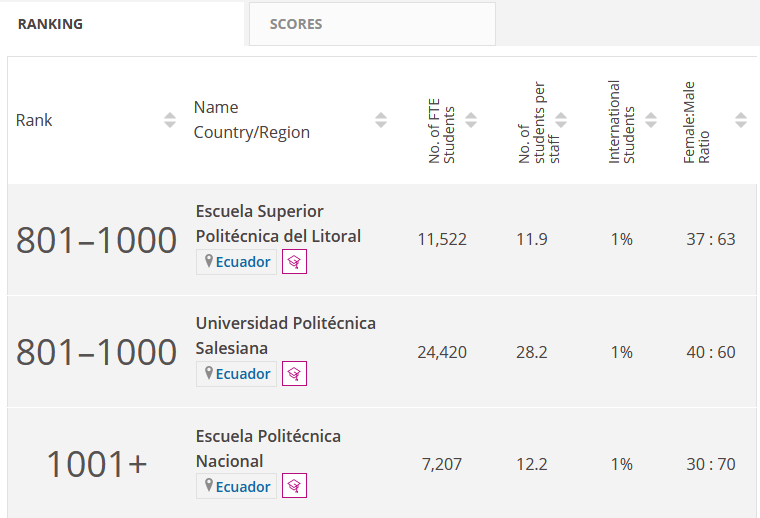Image resolution: width=760 pixels, height=518 pixels.
Task: Click location pin icon in Salesiana's Ecuador tag
Action: pos(209,373)
